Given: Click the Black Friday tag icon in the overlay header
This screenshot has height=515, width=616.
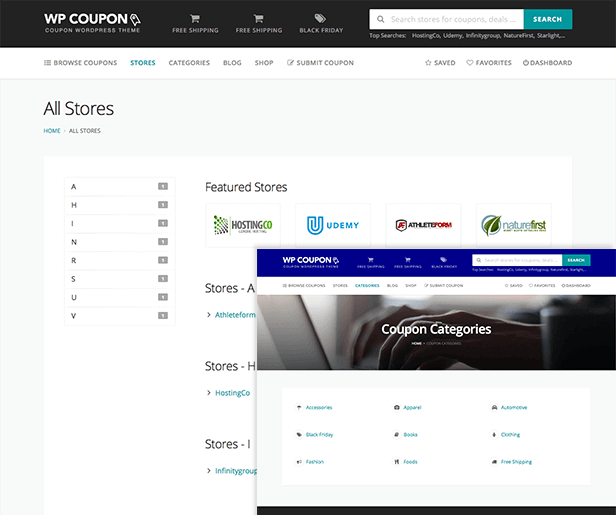Looking at the screenshot, I should tap(444, 262).
